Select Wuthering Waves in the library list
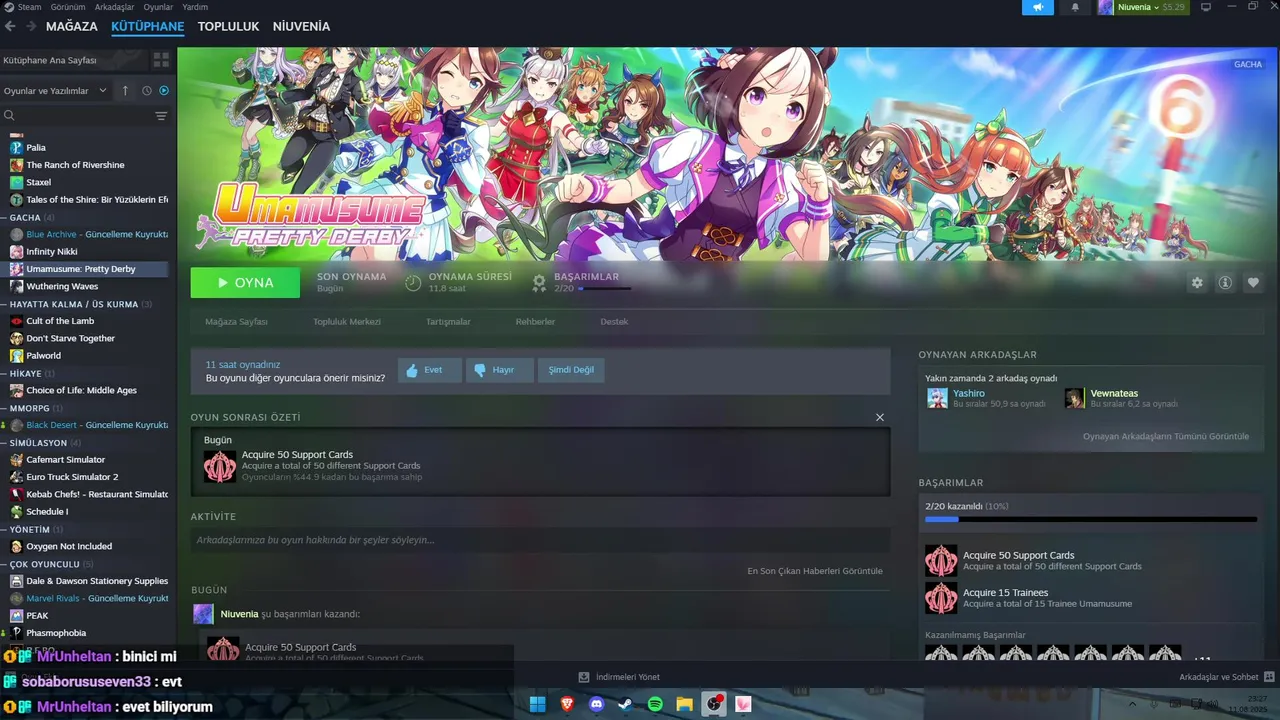 point(62,286)
